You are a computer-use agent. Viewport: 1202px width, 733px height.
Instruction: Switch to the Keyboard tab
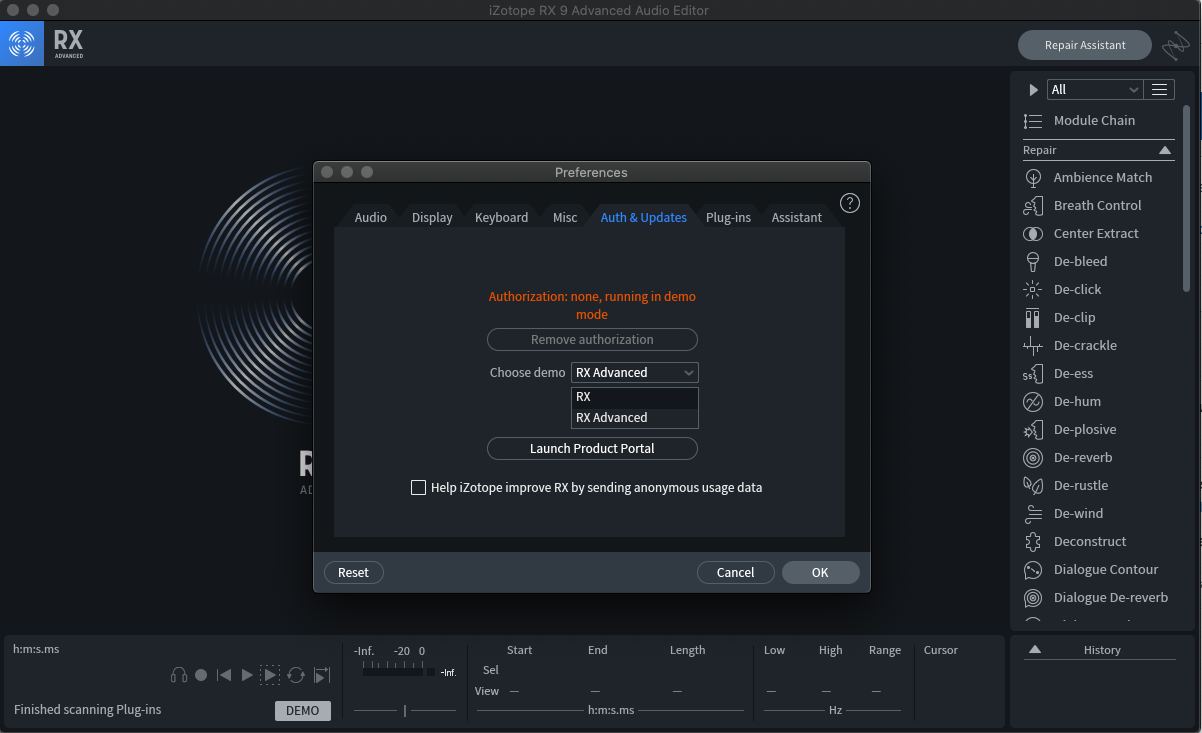[501, 217]
